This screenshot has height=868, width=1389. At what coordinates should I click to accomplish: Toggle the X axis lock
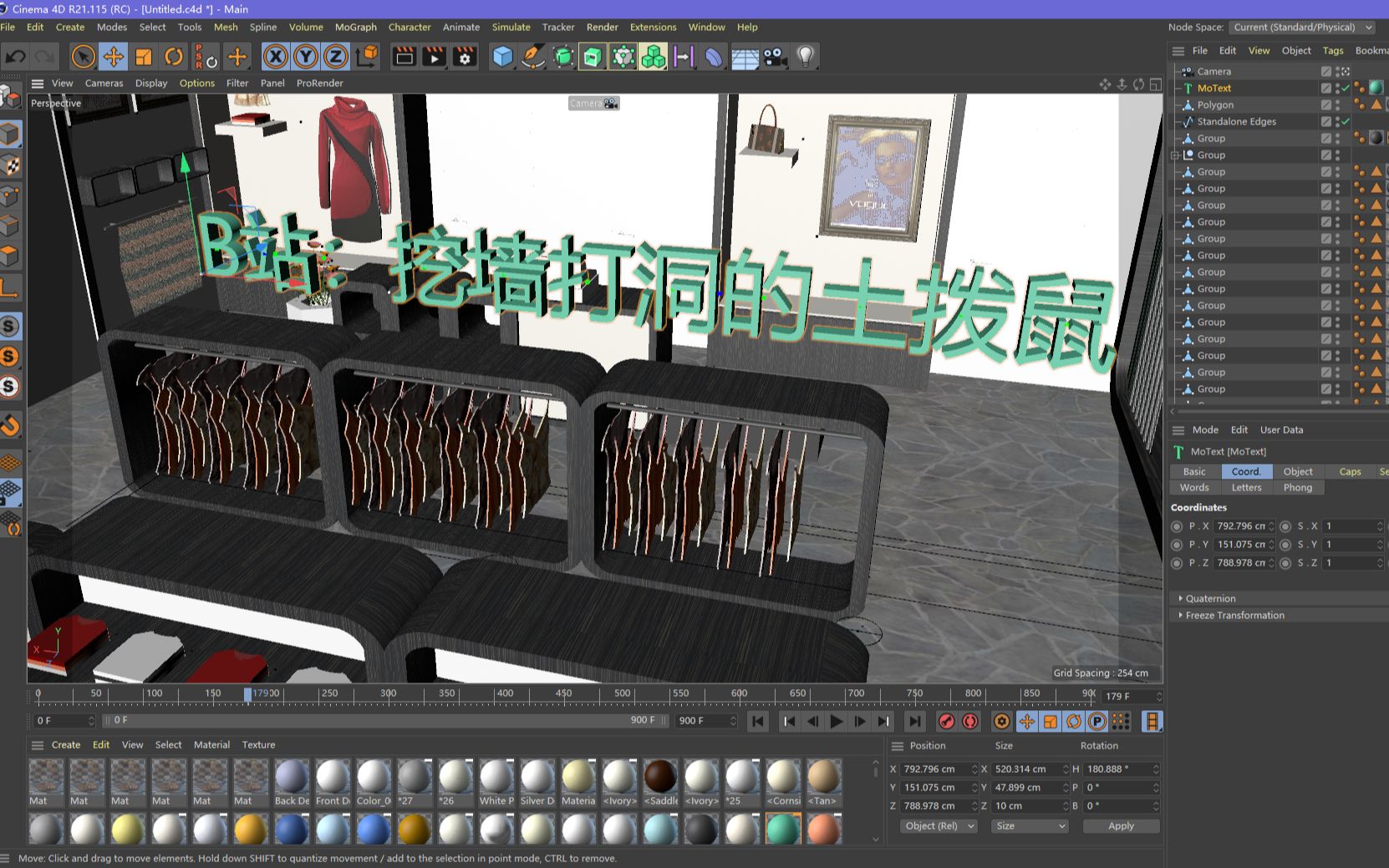[x=276, y=56]
